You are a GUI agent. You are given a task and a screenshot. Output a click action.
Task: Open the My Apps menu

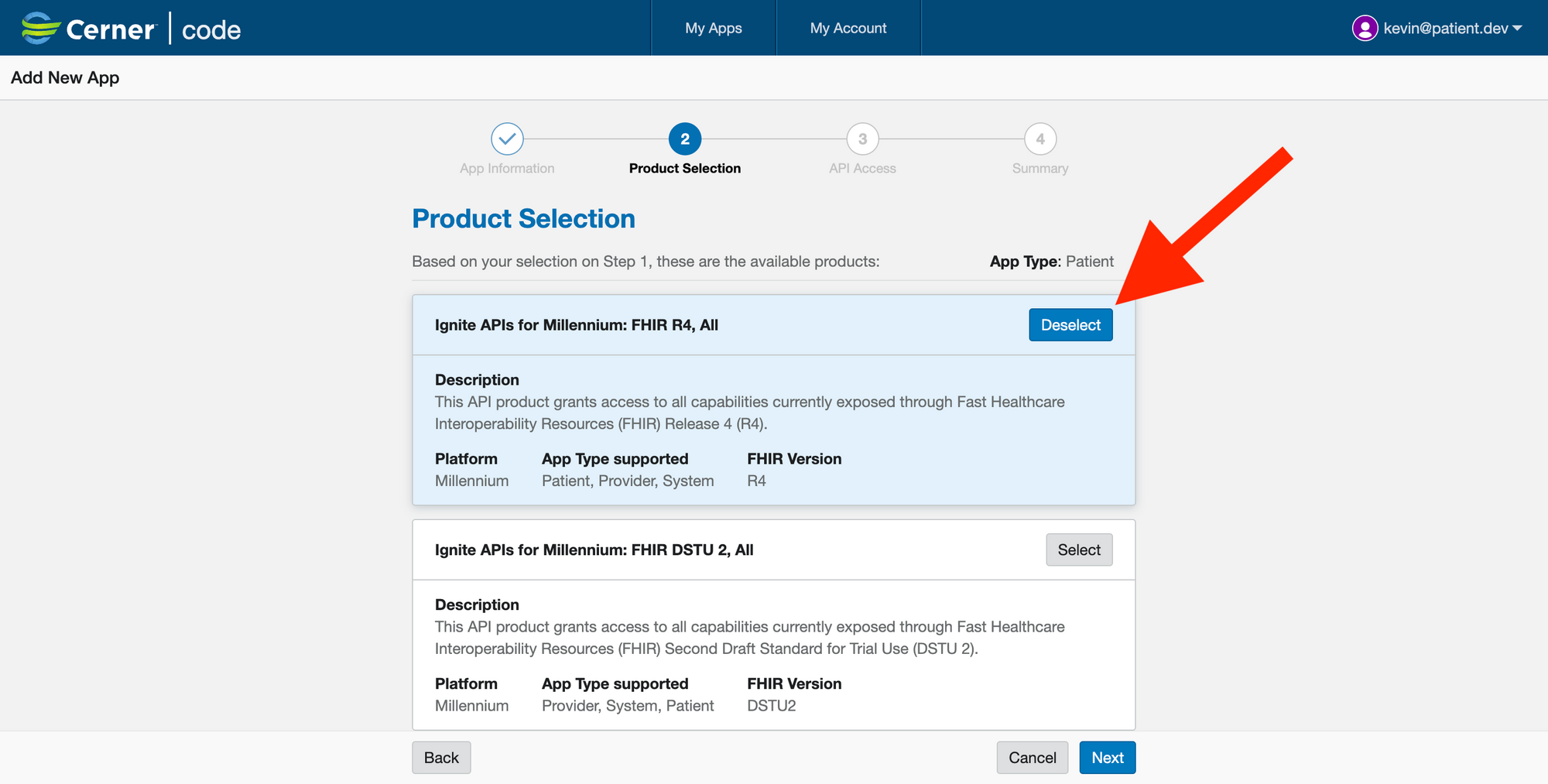(x=714, y=28)
